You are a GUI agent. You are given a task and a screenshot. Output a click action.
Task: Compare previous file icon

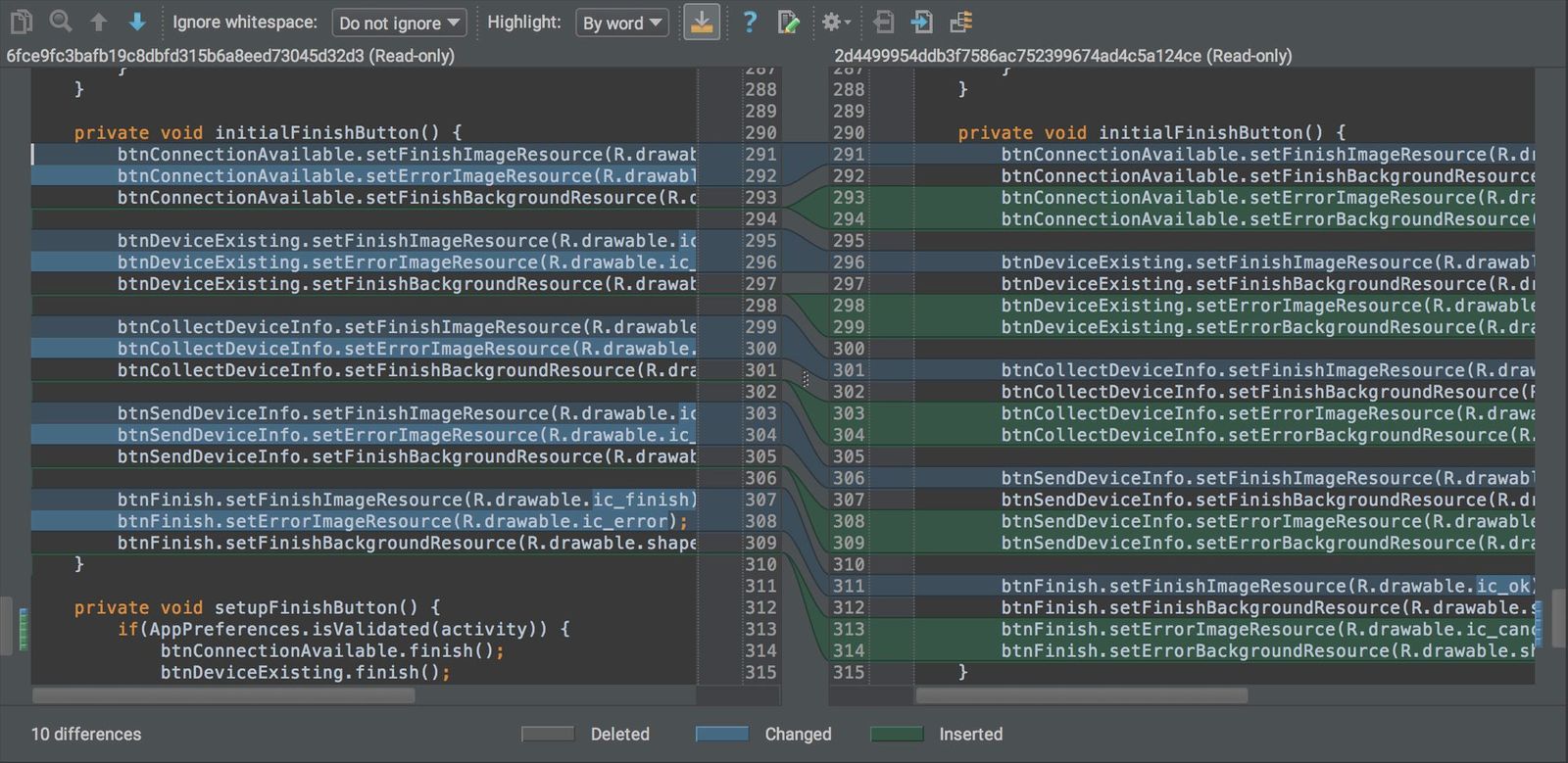[883, 22]
